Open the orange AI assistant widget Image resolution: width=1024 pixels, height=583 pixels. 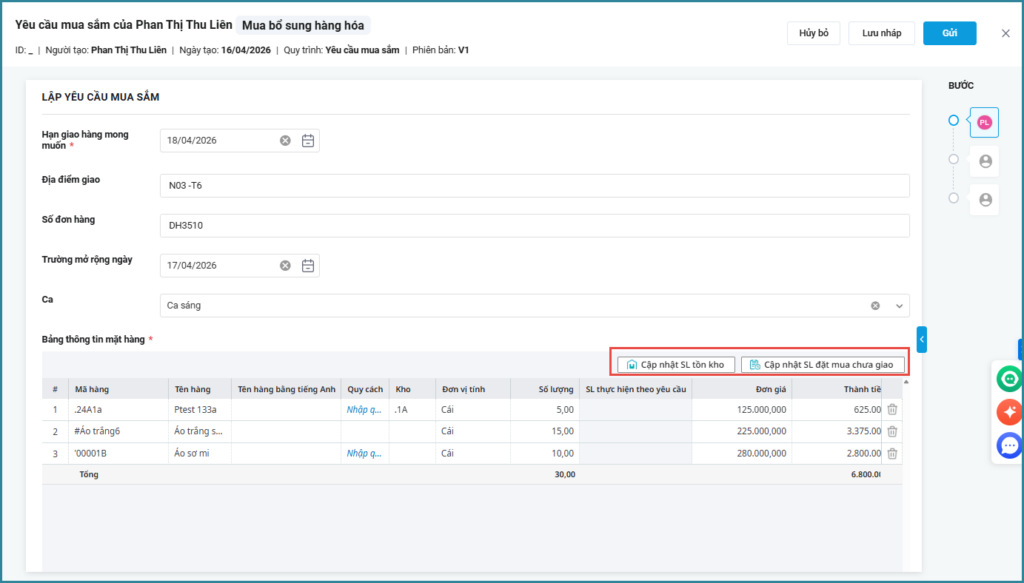1009,412
